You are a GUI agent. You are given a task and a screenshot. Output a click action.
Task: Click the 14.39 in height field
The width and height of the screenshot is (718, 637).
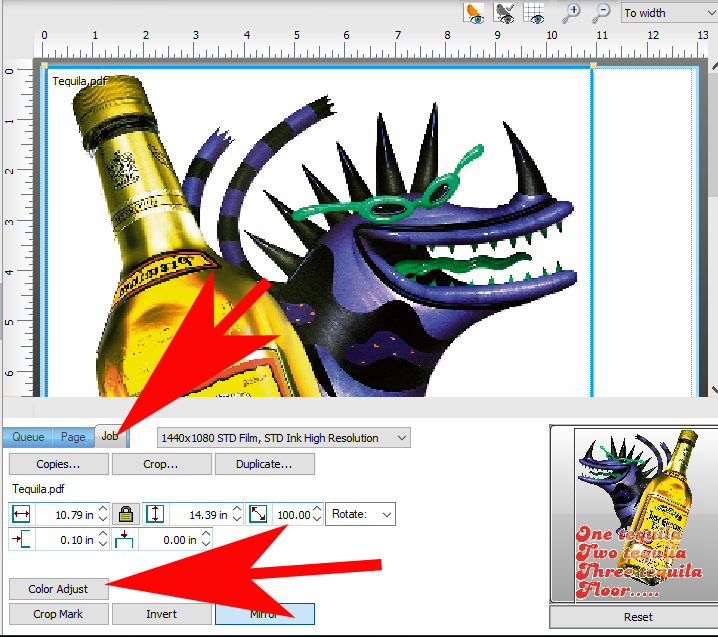coord(201,515)
